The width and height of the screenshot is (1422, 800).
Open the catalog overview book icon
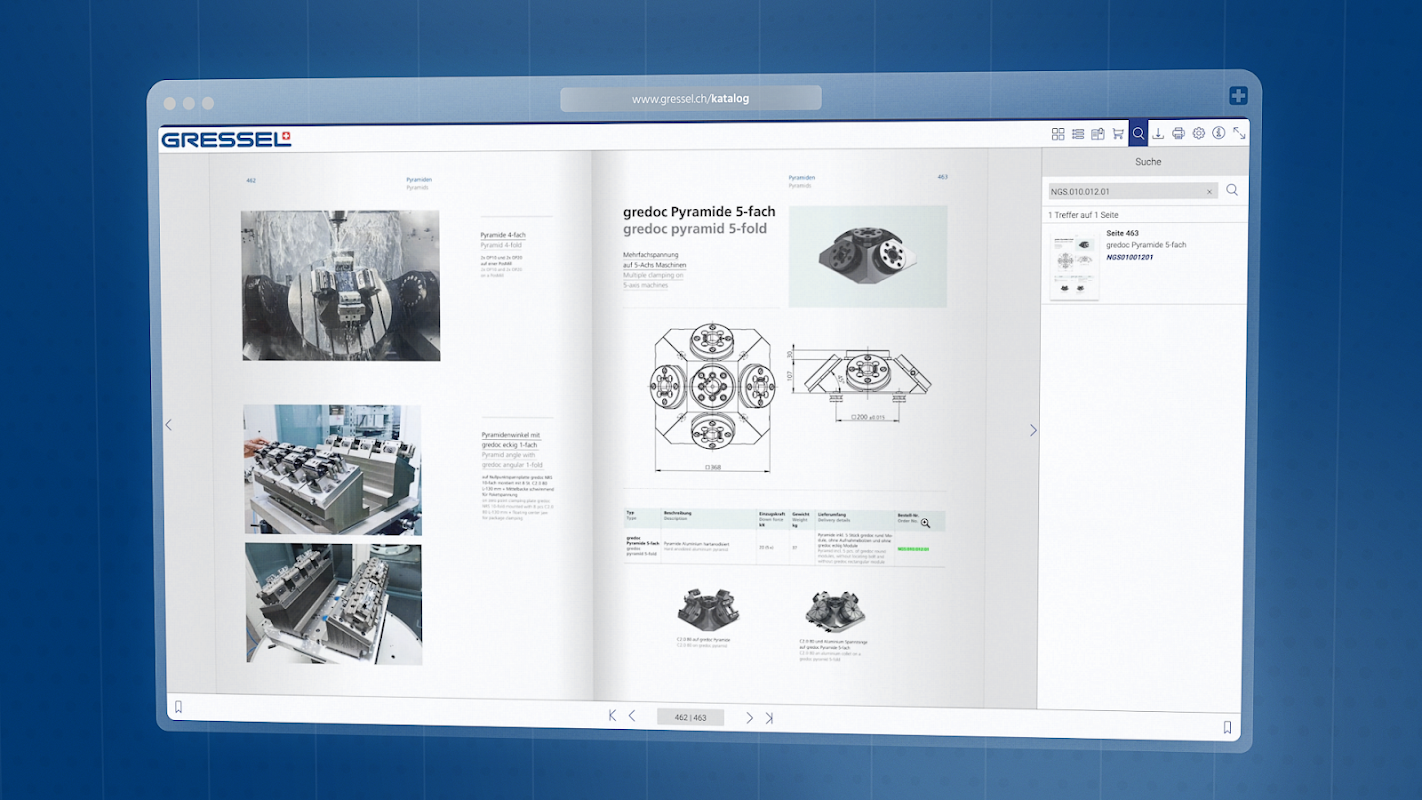pos(1098,134)
